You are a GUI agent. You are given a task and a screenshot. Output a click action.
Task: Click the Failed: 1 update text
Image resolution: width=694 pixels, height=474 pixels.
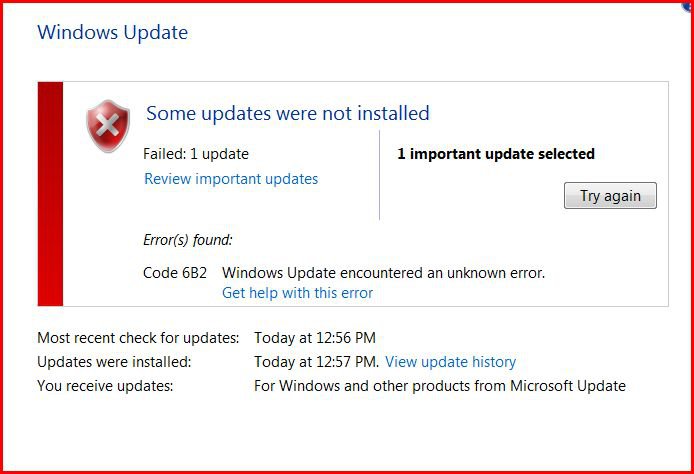click(196, 154)
